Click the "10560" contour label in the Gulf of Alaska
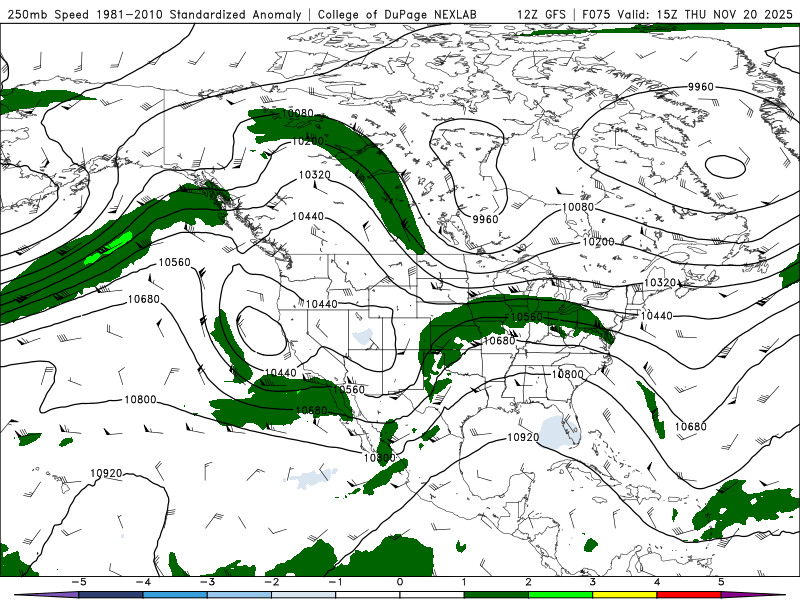 point(174,262)
